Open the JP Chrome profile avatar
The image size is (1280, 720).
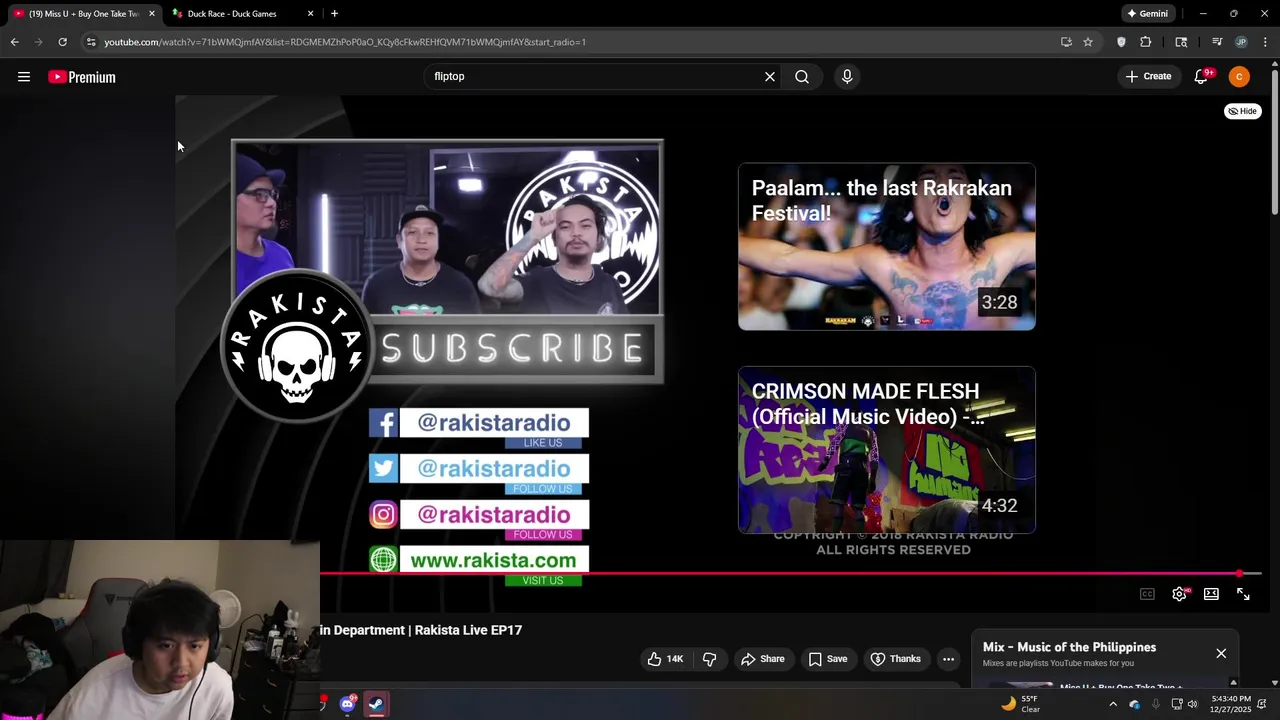point(1241,42)
